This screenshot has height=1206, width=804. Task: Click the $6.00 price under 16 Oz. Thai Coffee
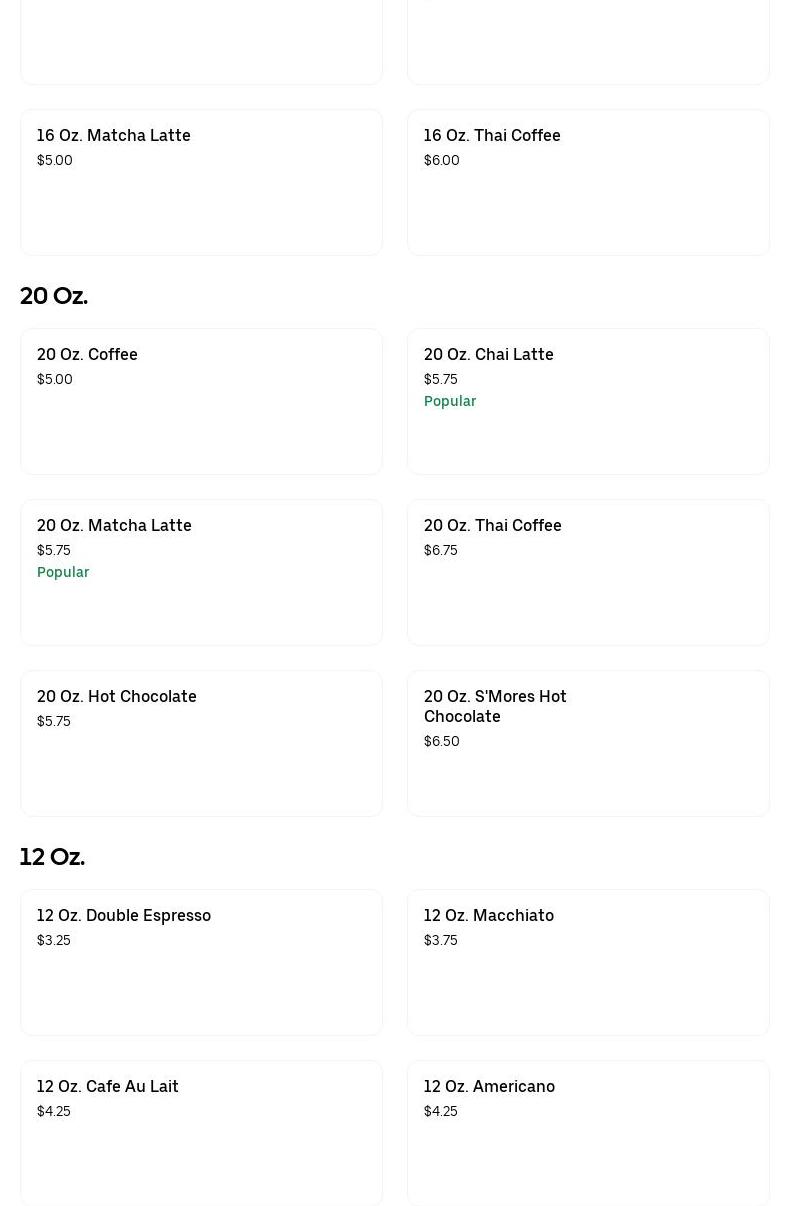[x=441, y=160]
